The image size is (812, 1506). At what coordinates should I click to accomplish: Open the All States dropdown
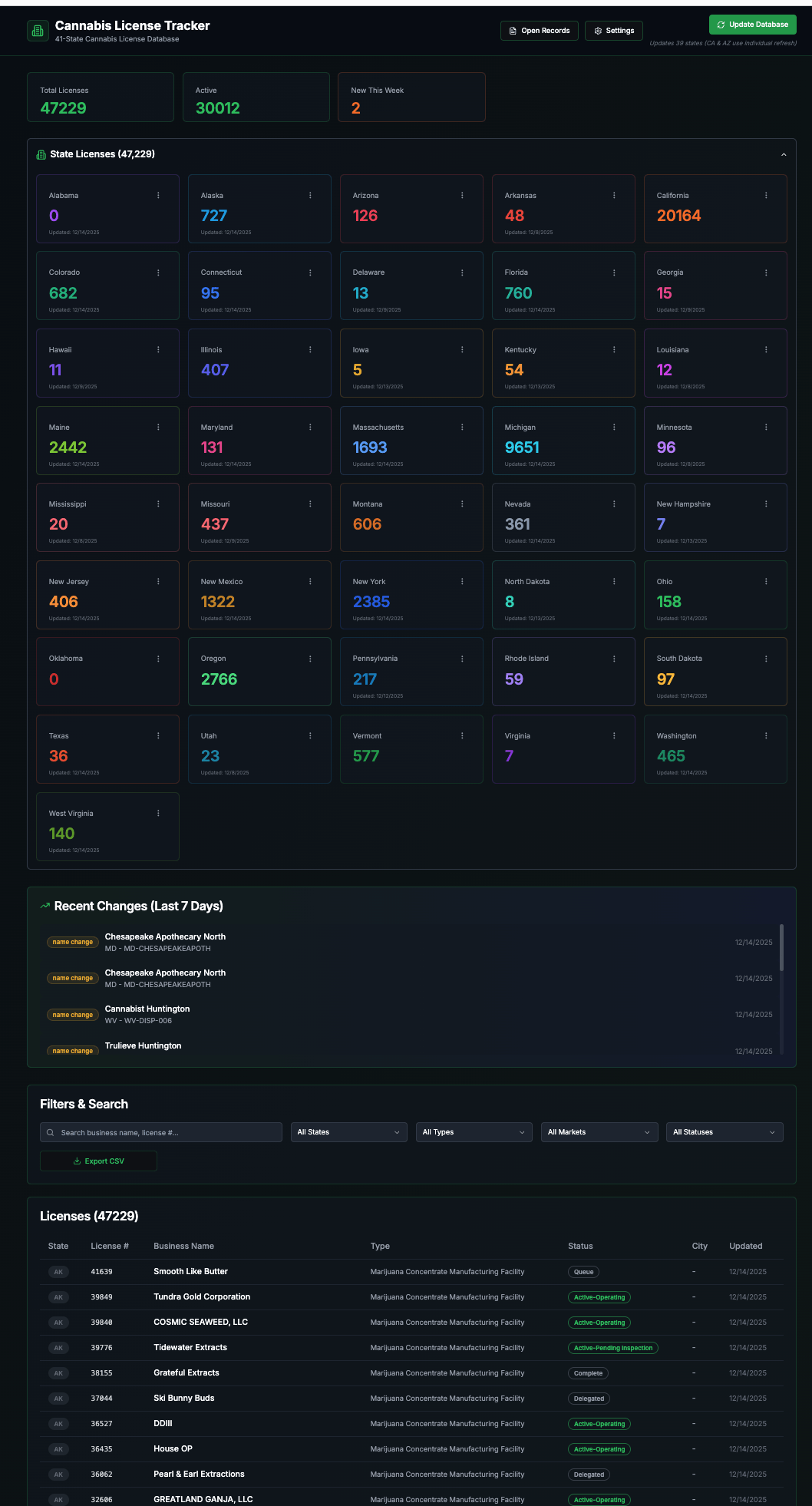point(348,1132)
